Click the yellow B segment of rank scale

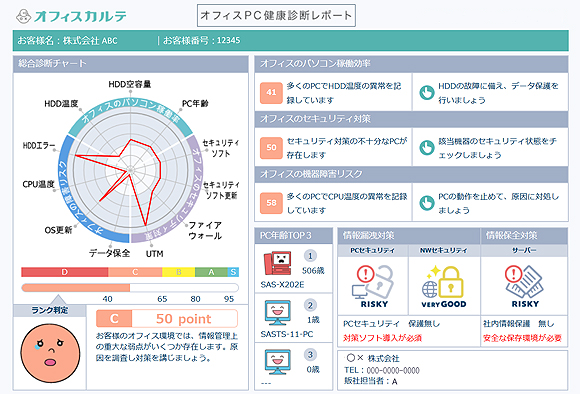point(179,272)
